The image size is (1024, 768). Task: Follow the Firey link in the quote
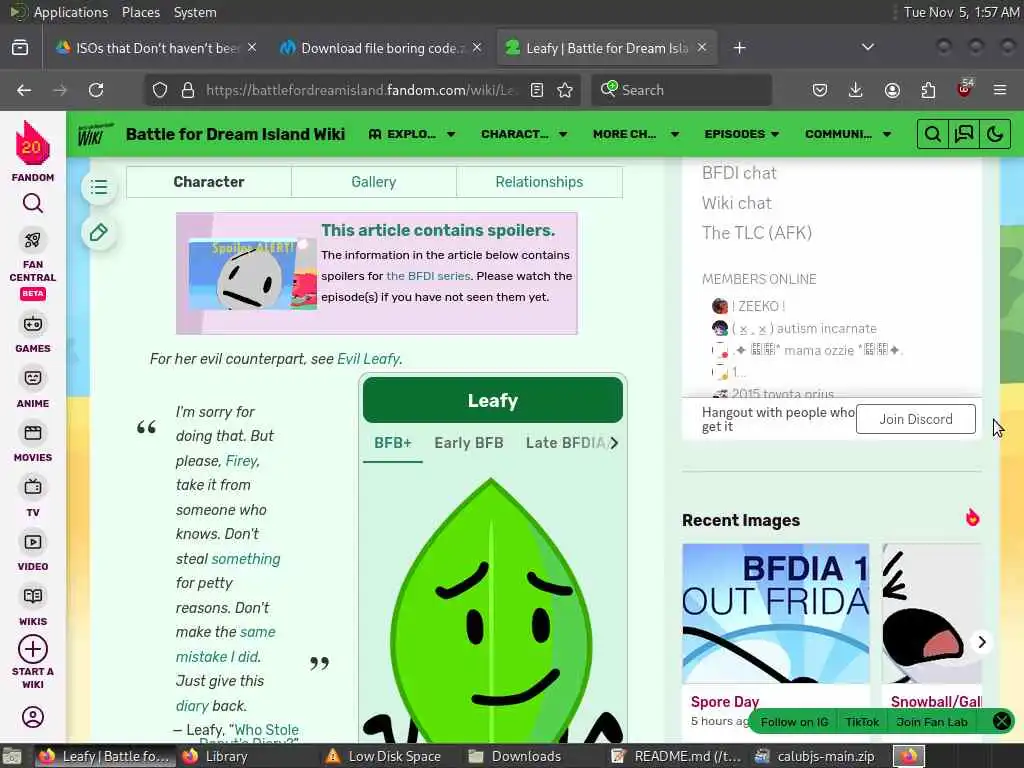[x=242, y=460]
